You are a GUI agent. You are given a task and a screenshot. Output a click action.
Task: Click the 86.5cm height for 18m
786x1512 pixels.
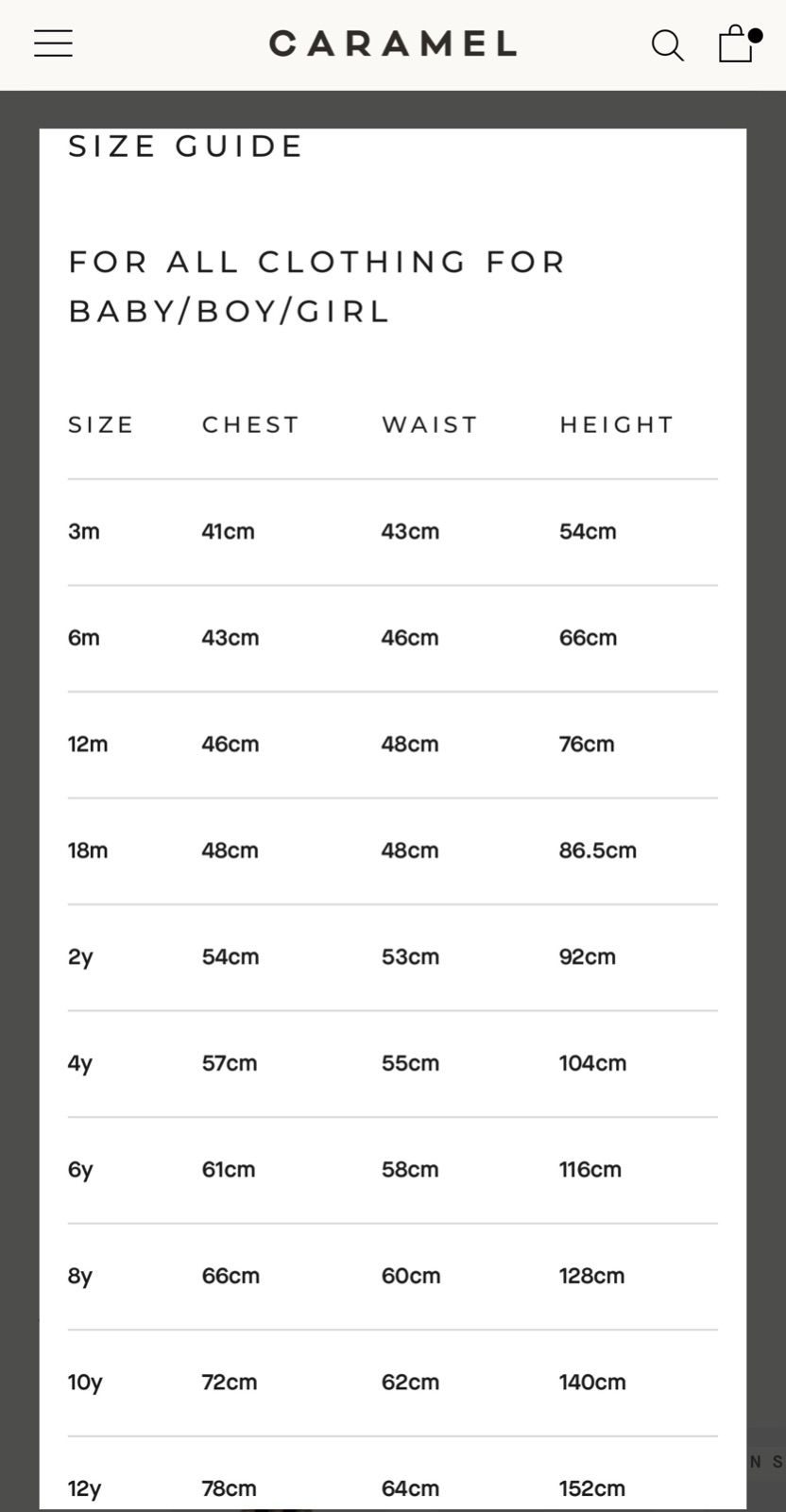click(x=597, y=850)
